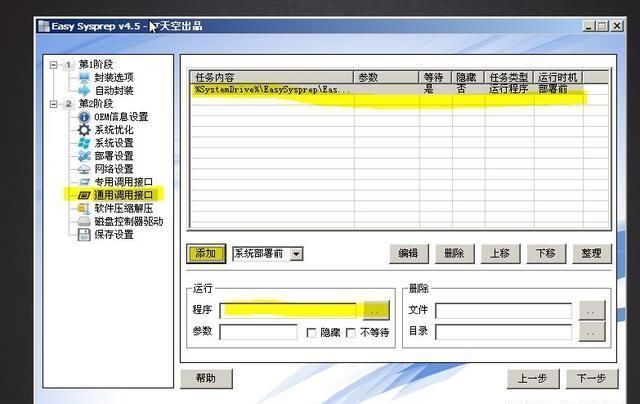Screen dimensions: 640x404
Task: Open OEM信息设置 info icon
Action: point(84,117)
